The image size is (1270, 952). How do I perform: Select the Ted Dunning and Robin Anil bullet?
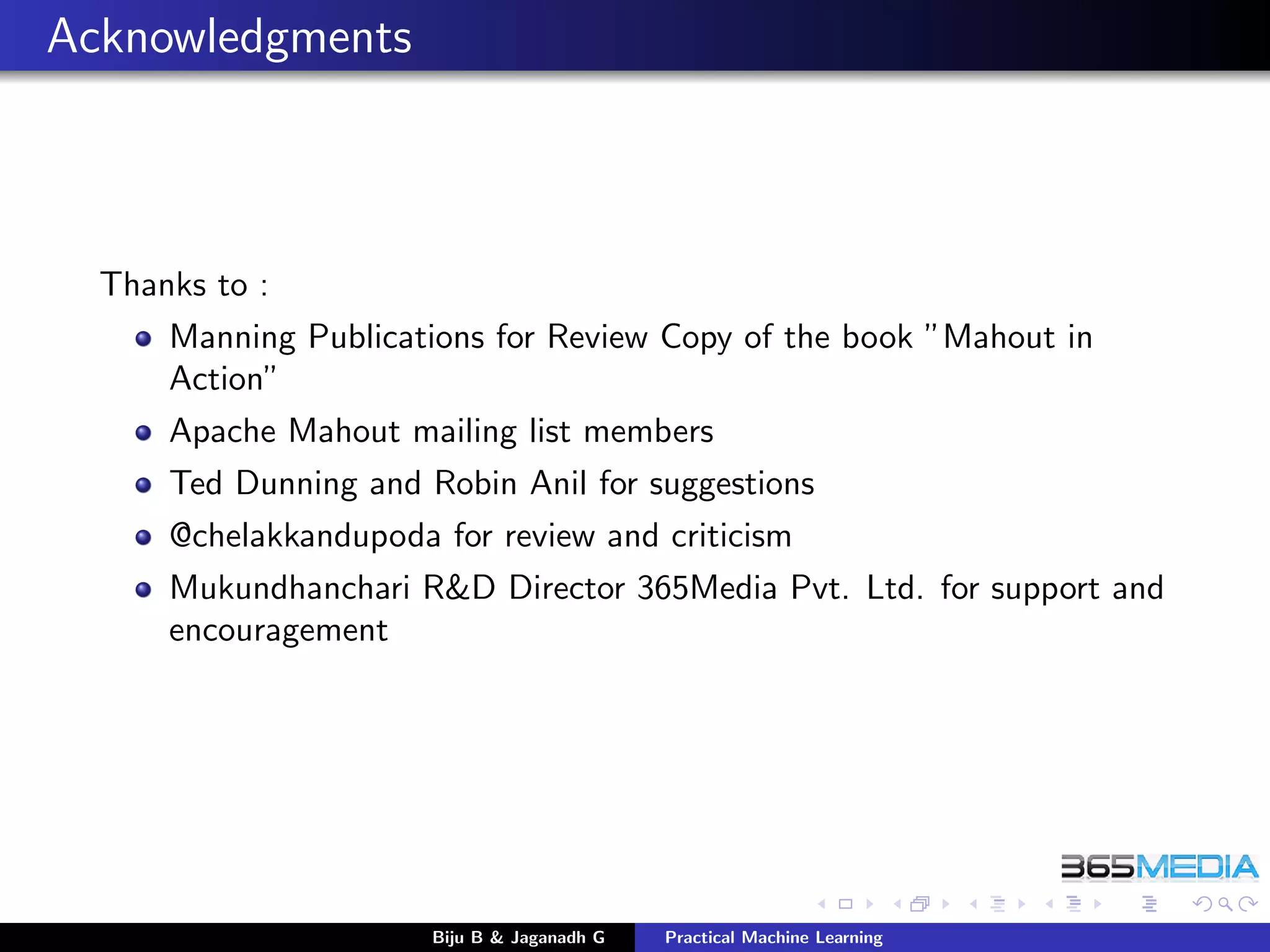pos(492,483)
